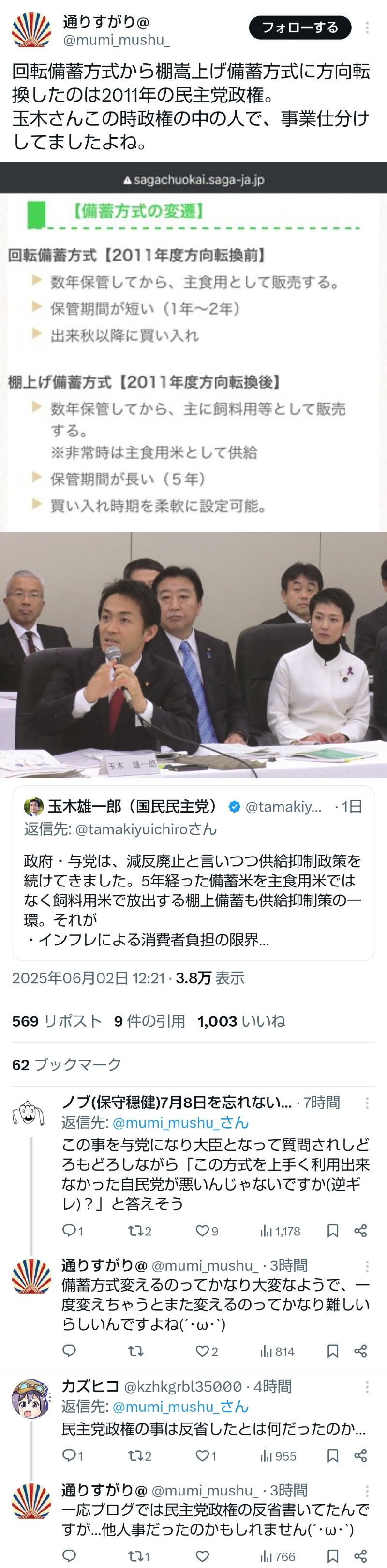The image size is (387, 1568).
Task: Open the 569 リポスト list
Action: (57, 1021)
